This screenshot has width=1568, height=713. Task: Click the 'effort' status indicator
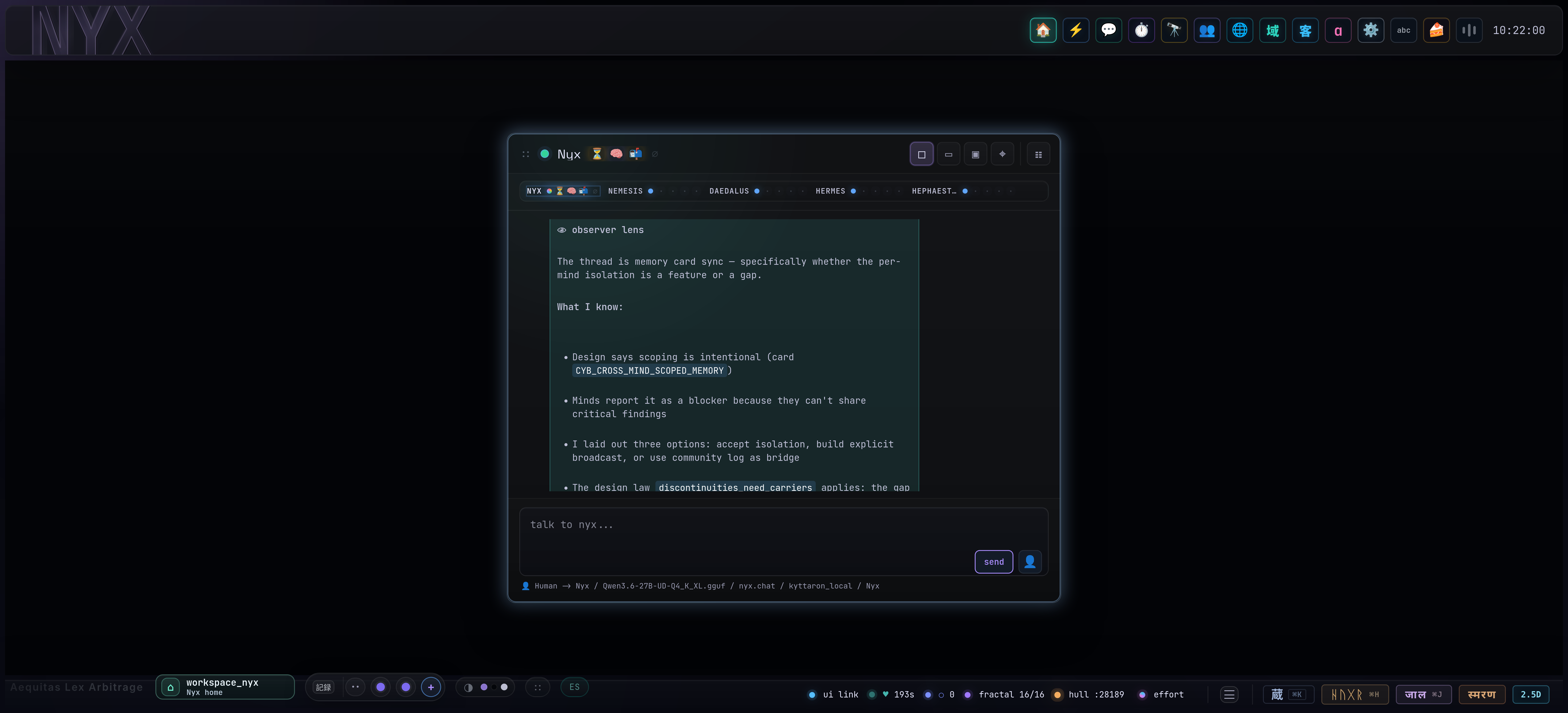[x=1161, y=695]
